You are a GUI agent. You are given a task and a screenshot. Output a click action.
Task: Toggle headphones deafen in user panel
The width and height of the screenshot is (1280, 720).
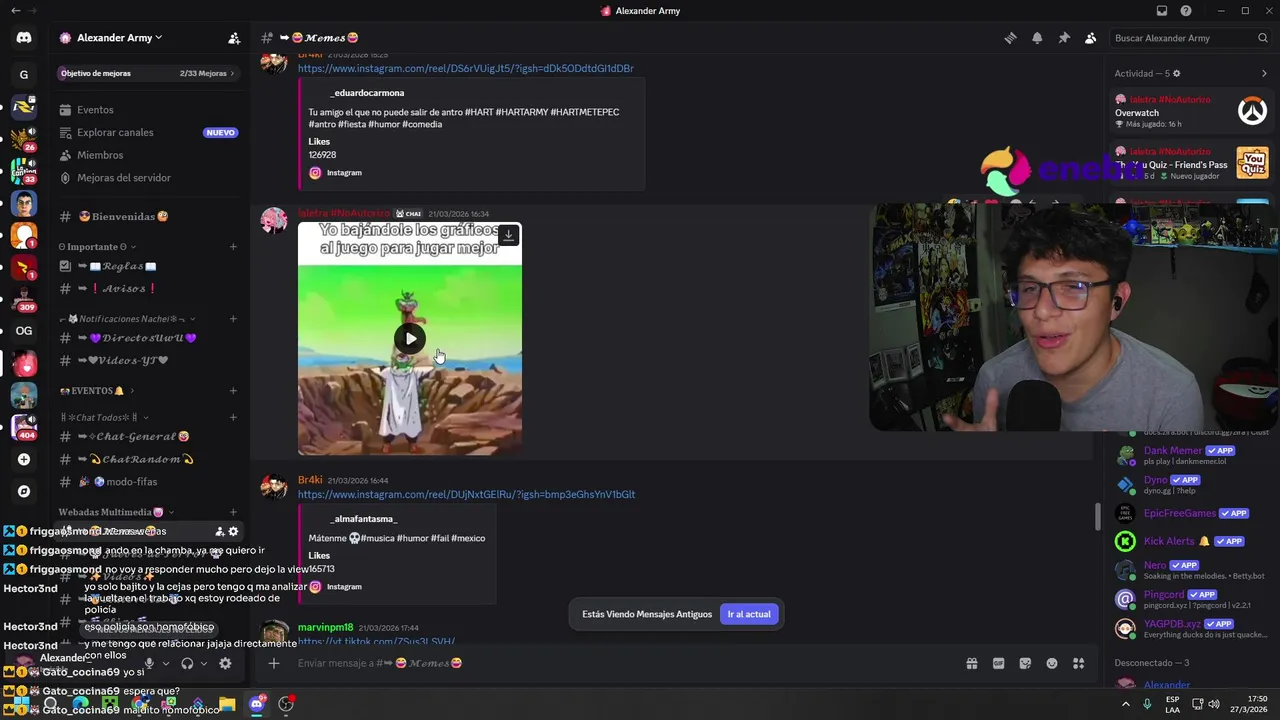187,663
